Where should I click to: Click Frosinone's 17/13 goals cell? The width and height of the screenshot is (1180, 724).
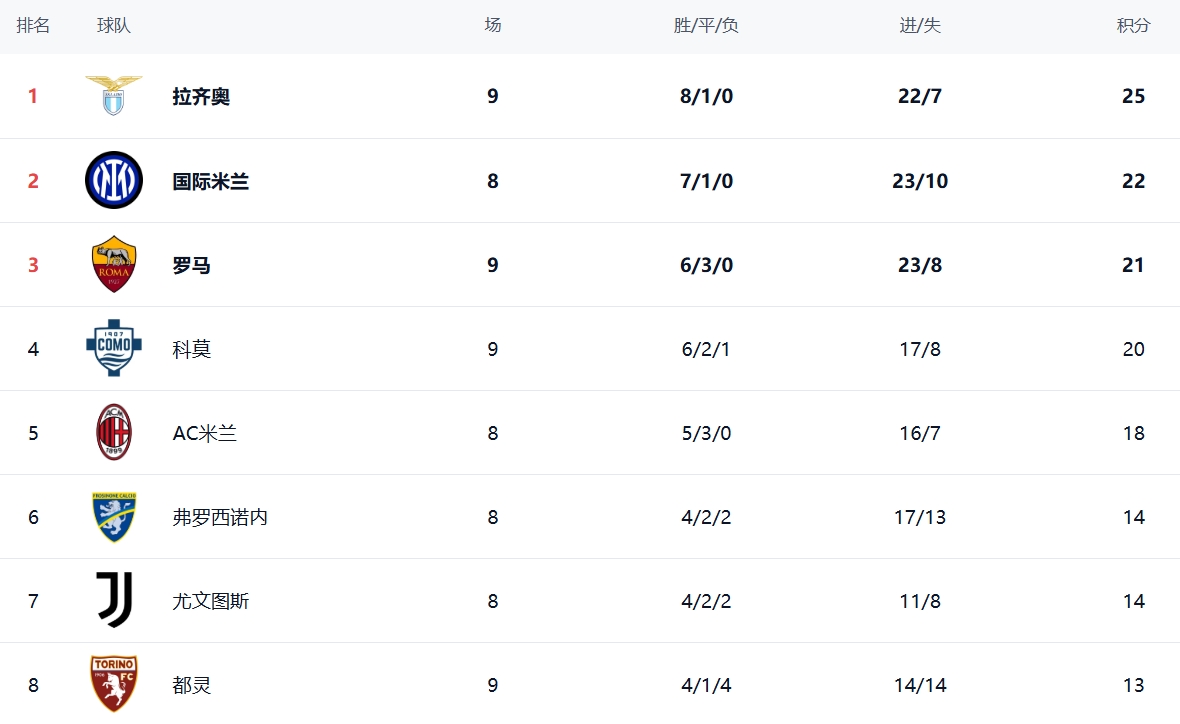click(x=920, y=518)
